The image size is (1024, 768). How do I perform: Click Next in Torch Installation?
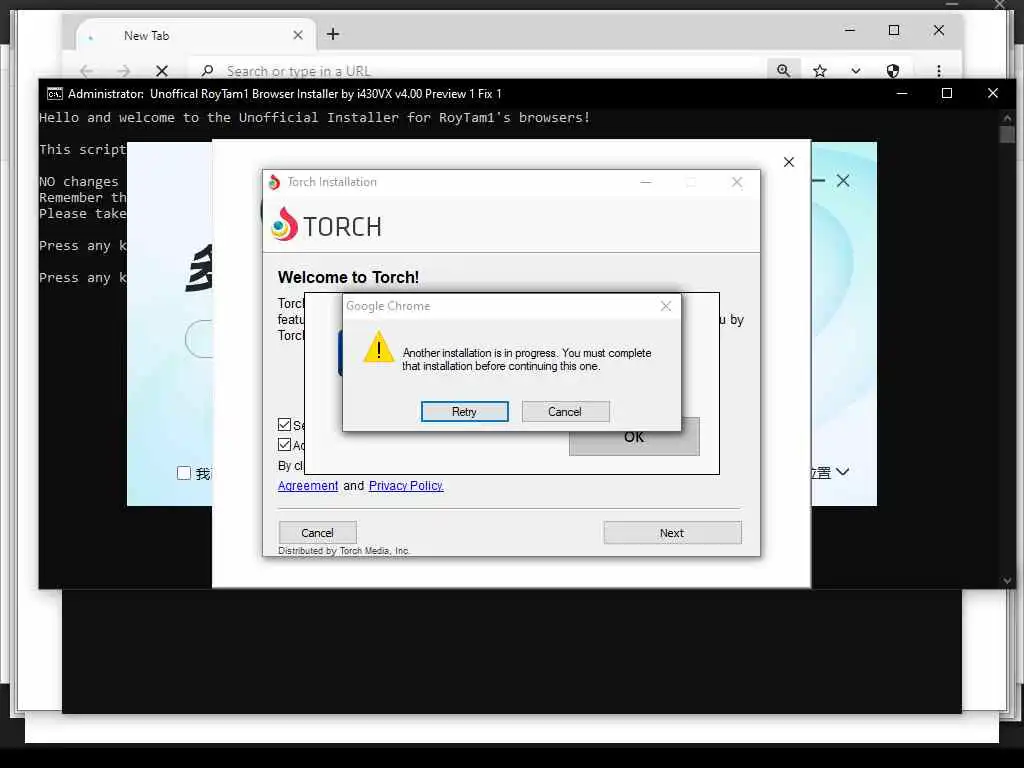click(x=672, y=533)
